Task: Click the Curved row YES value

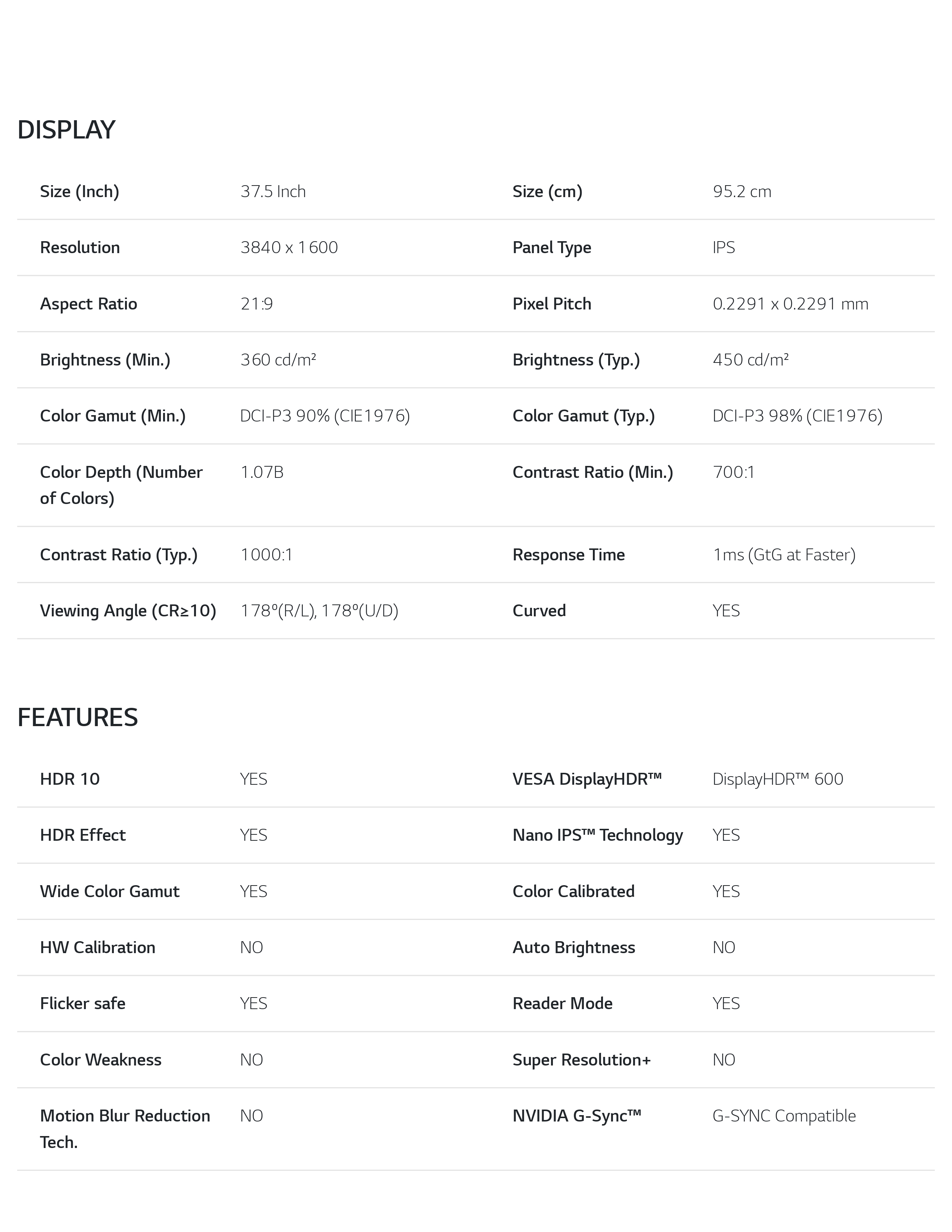Action: click(x=726, y=610)
